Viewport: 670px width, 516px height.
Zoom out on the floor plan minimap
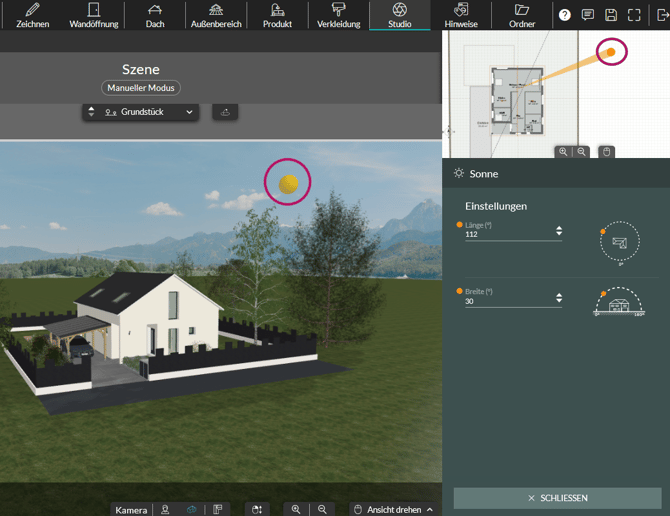[x=581, y=152]
